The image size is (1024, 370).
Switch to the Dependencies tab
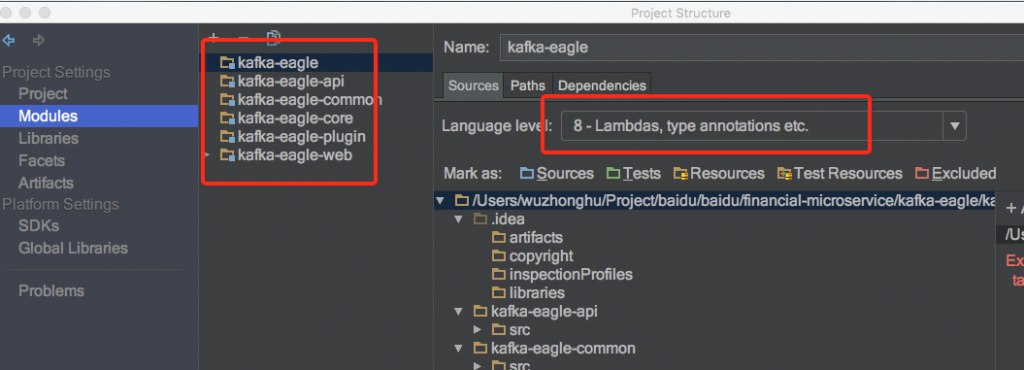point(602,85)
